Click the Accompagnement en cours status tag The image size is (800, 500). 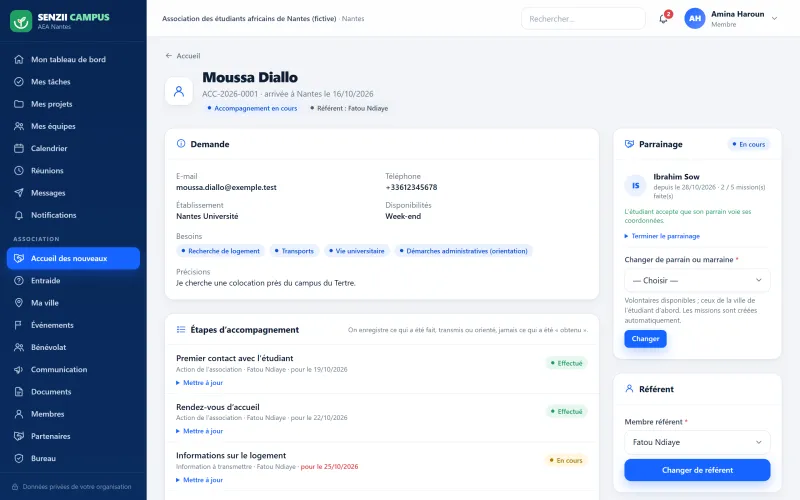(252, 108)
